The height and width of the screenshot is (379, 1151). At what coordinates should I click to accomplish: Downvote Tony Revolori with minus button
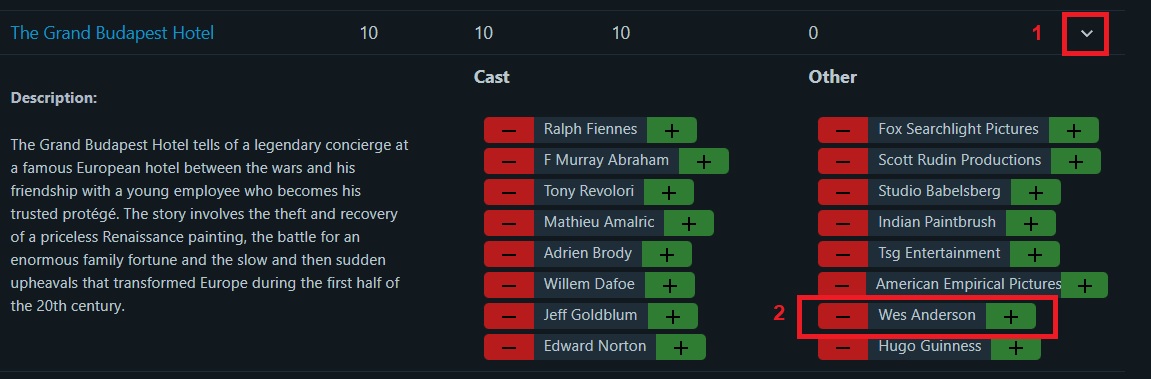pyautogui.click(x=509, y=192)
